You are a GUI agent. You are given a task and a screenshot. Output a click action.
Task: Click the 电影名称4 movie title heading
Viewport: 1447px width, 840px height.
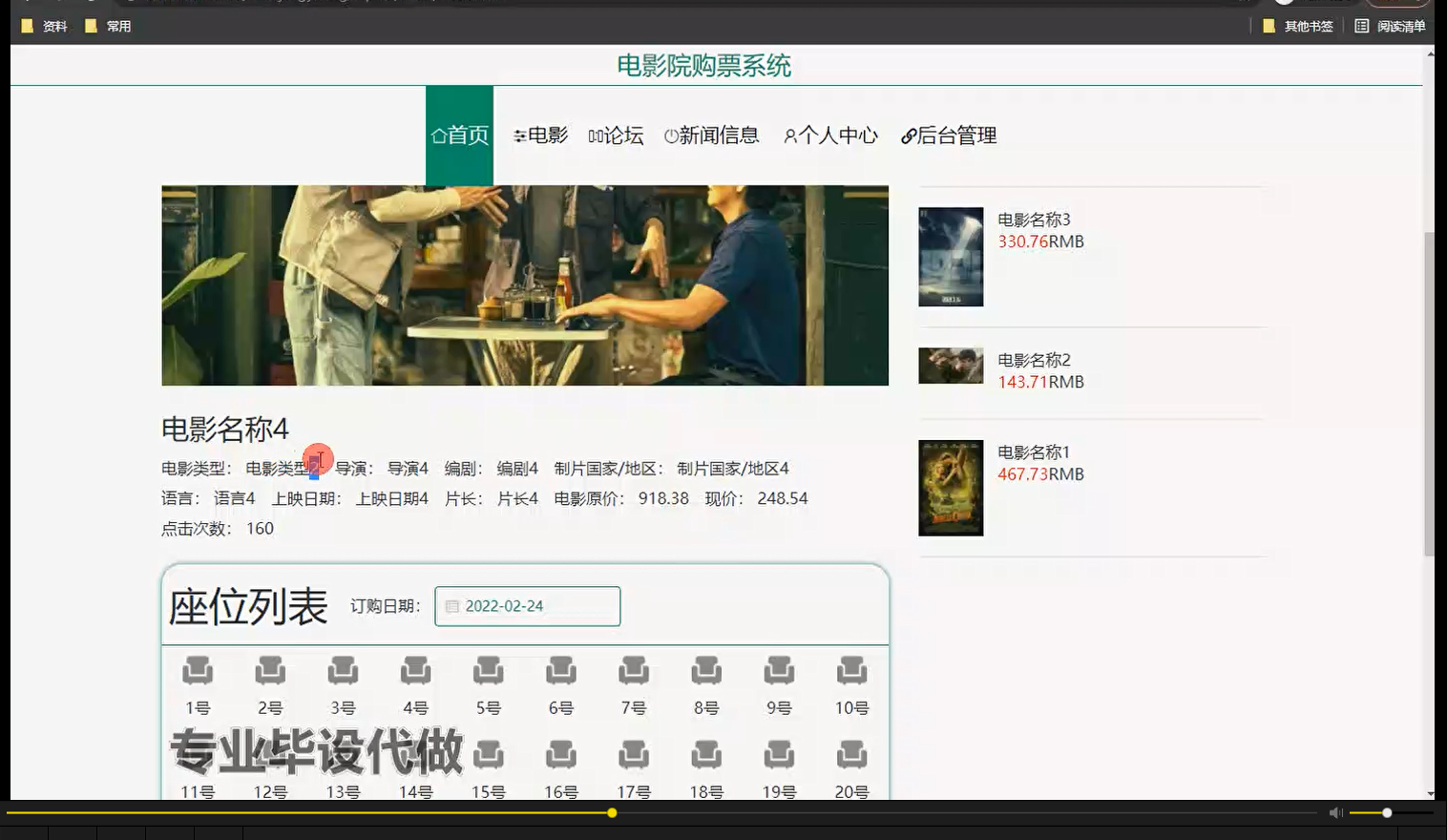pyautogui.click(x=225, y=430)
